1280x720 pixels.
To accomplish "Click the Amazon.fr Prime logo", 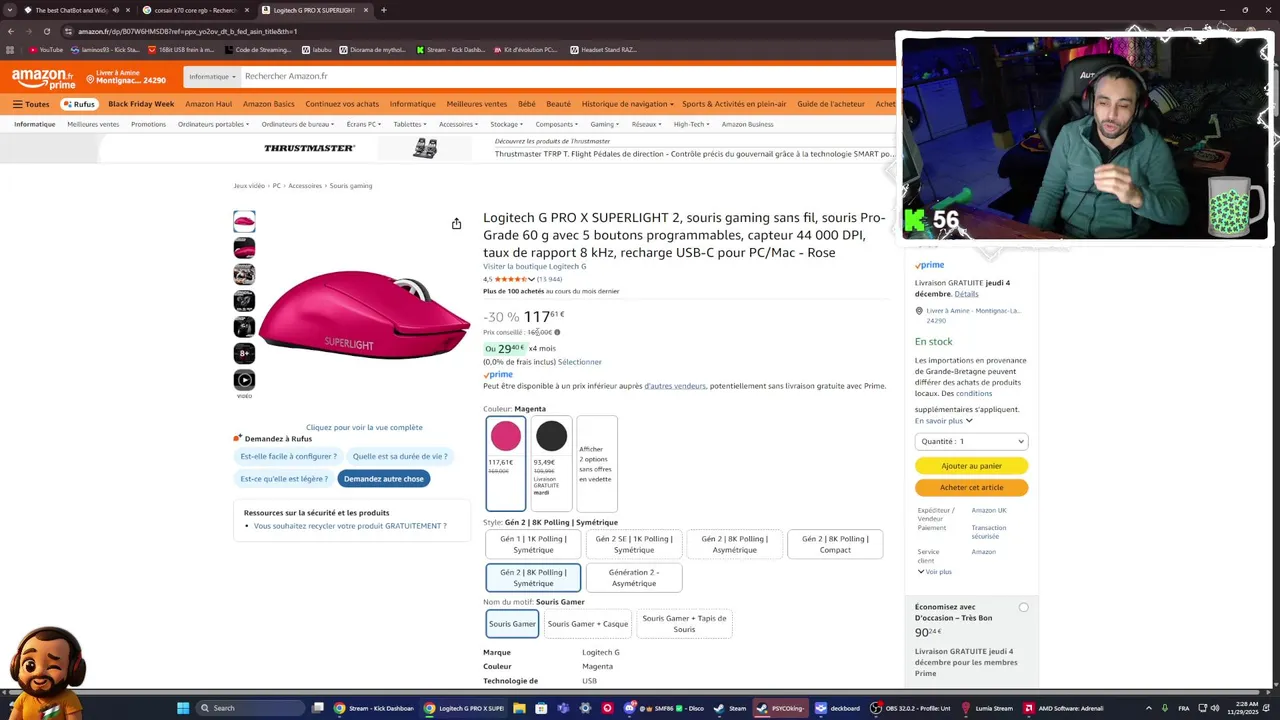I will pyautogui.click(x=43, y=78).
